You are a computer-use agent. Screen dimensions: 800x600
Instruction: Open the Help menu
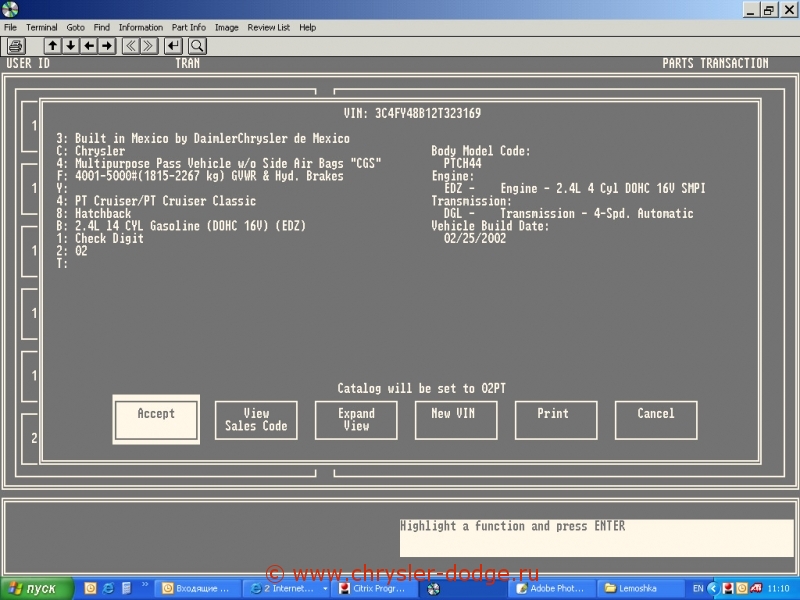click(x=308, y=28)
